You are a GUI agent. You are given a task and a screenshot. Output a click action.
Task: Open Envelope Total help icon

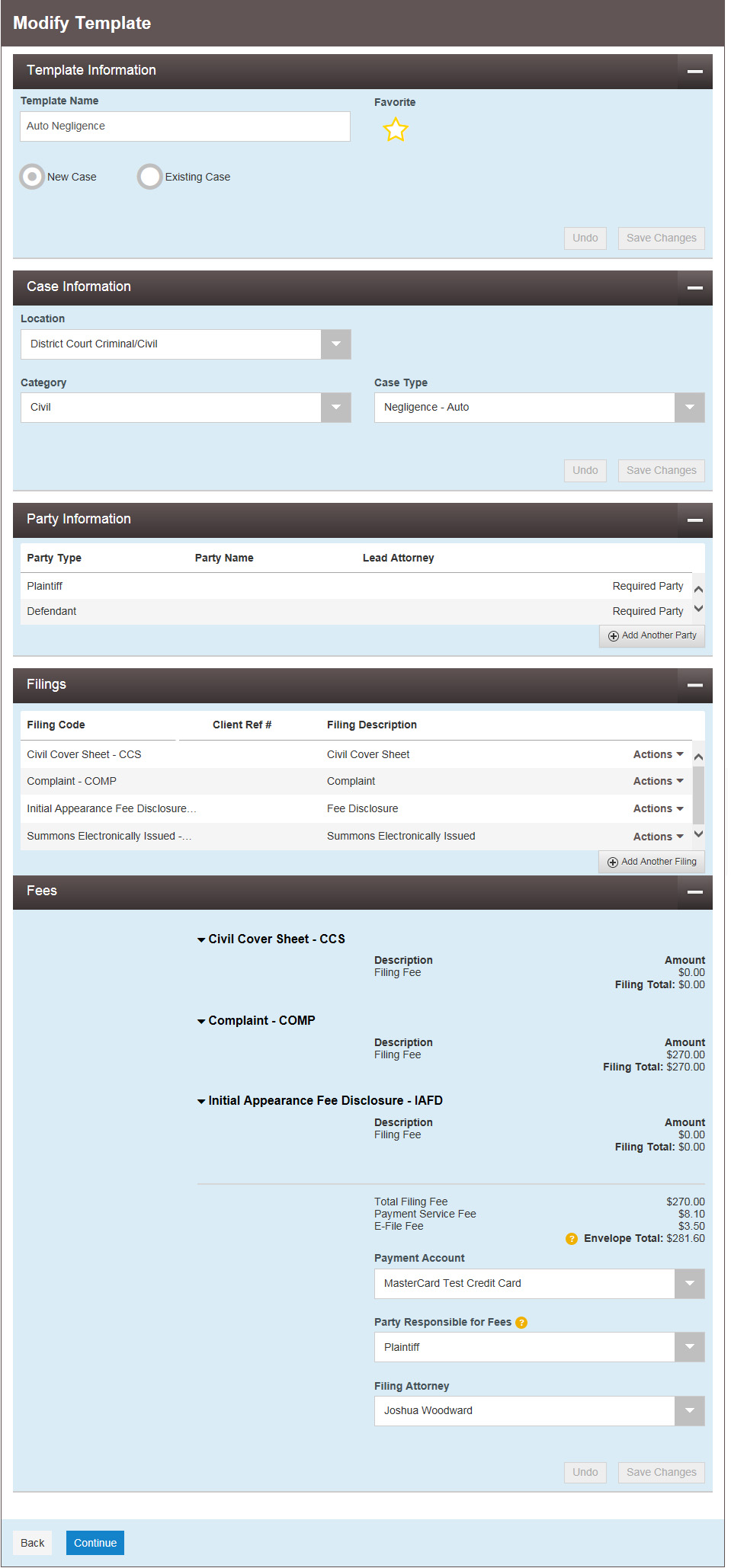tap(572, 1239)
